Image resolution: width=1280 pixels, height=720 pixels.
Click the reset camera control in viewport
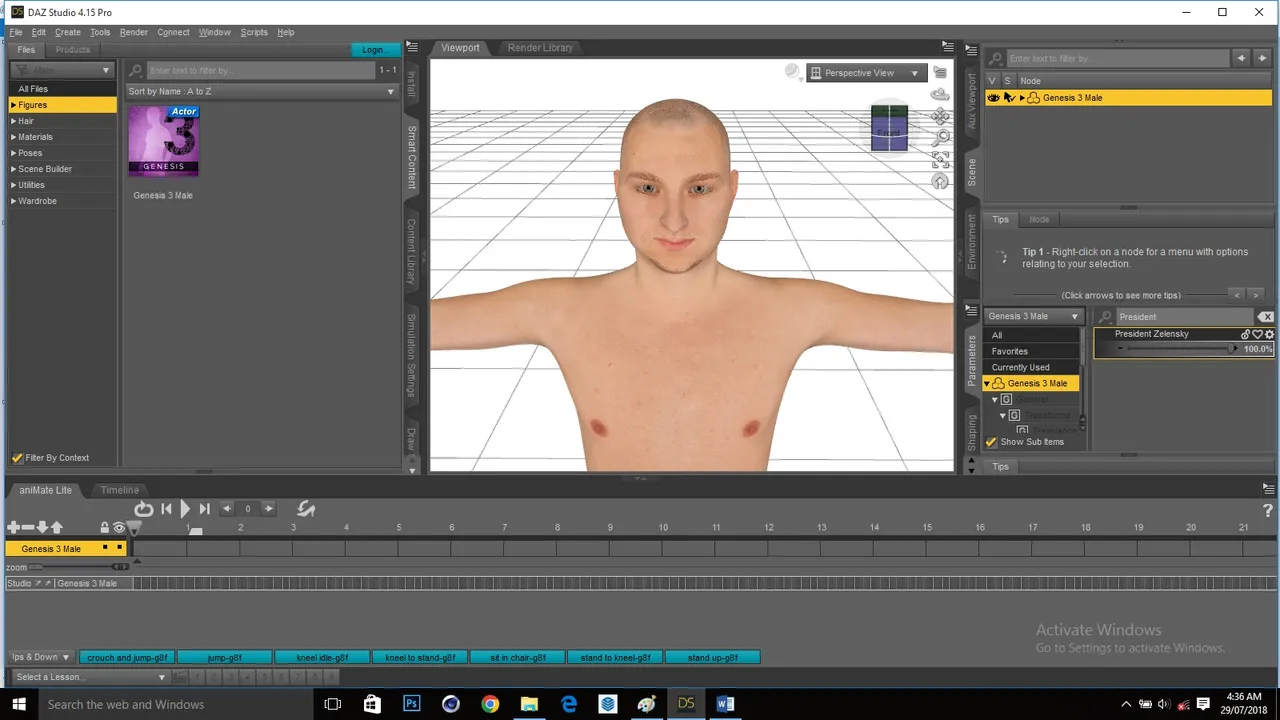coord(940,181)
